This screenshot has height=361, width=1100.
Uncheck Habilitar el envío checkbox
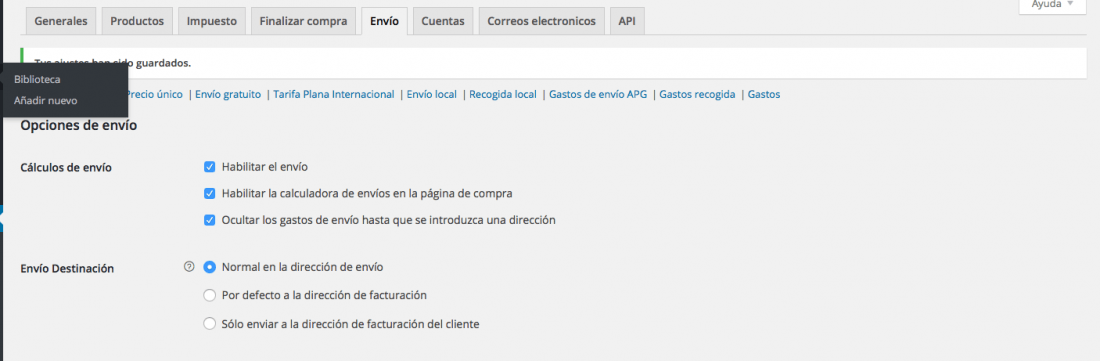pos(209,167)
